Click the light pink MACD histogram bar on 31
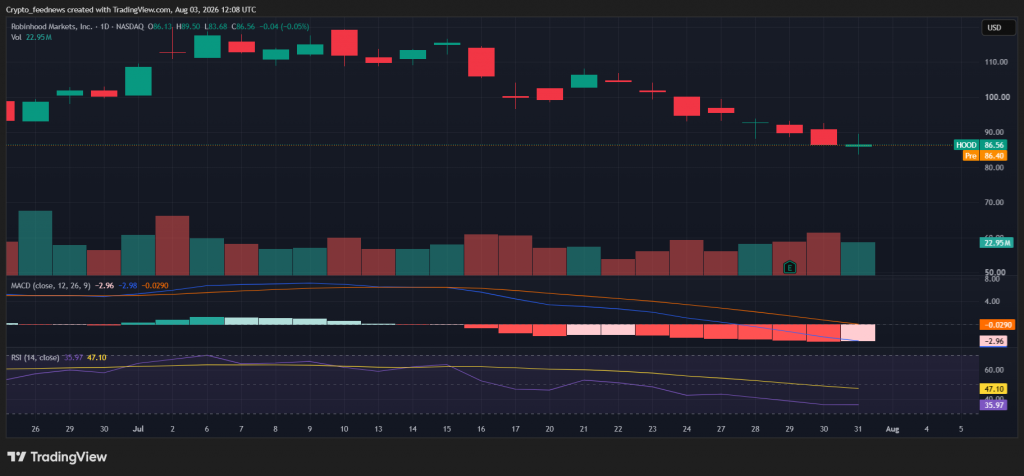The image size is (1024, 476). pyautogui.click(x=858, y=332)
